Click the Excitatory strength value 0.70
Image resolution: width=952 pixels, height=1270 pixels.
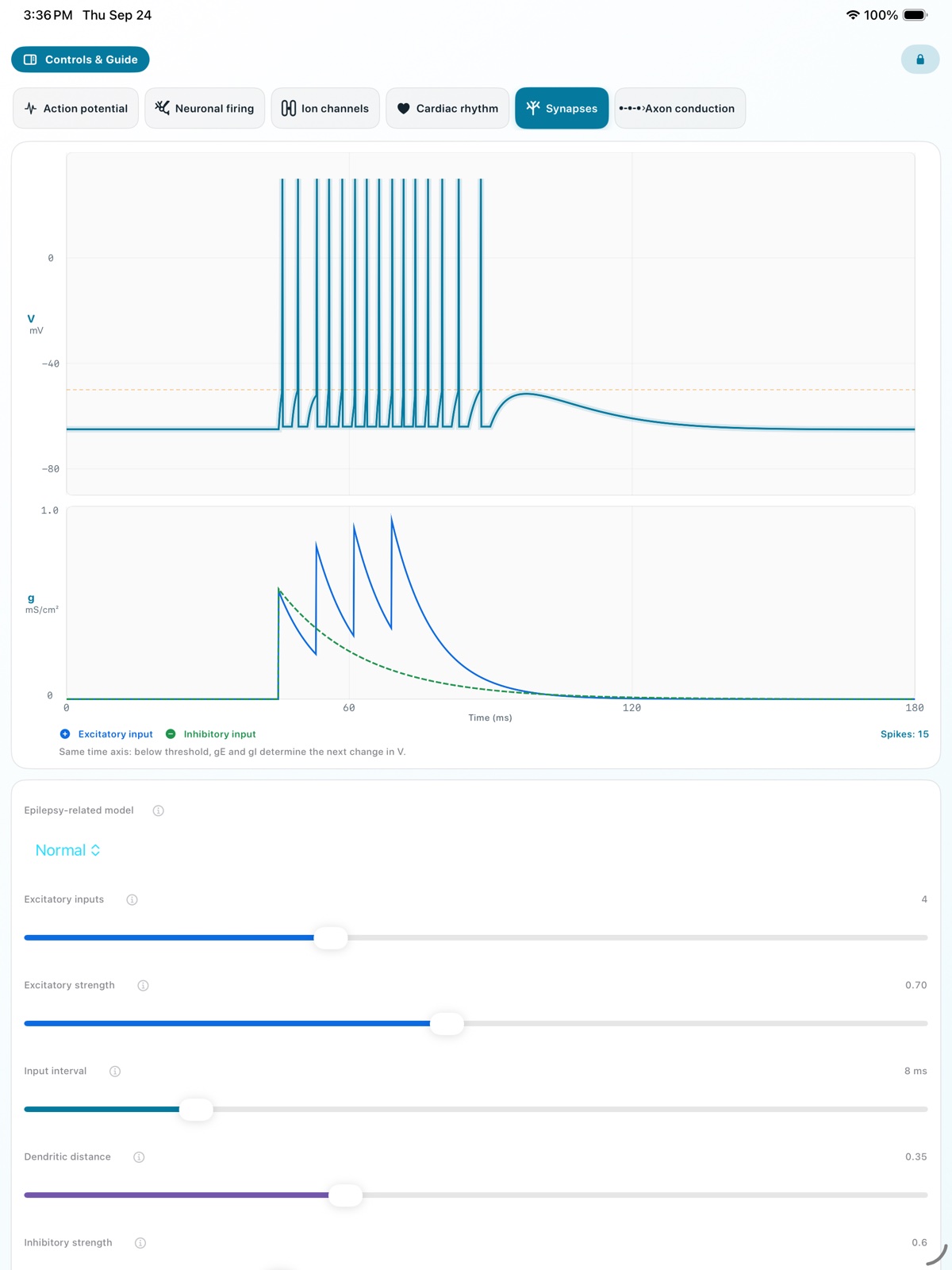pos(916,985)
